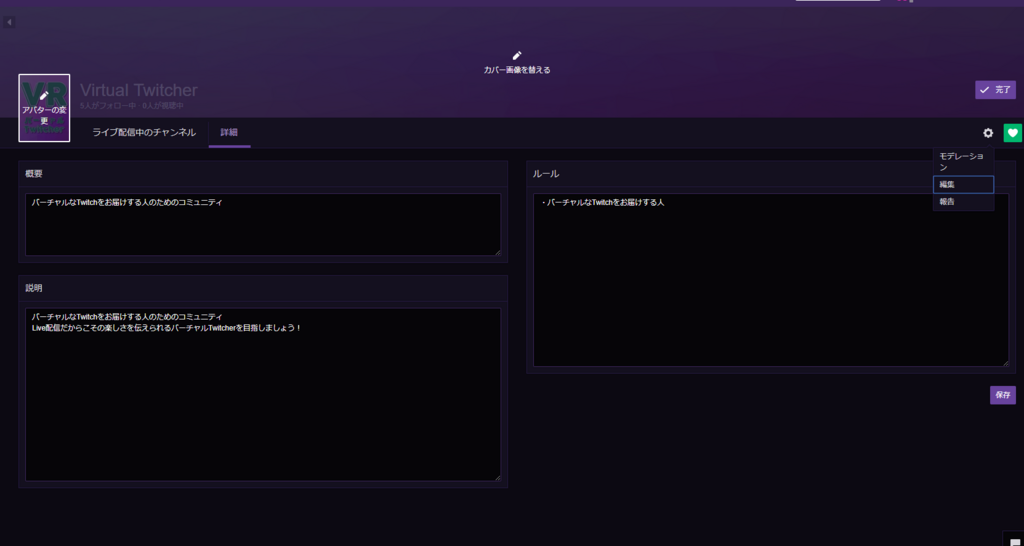Image resolution: width=1024 pixels, height=546 pixels.
Task: Choose 報告 from the gear menu
Action: click(963, 202)
